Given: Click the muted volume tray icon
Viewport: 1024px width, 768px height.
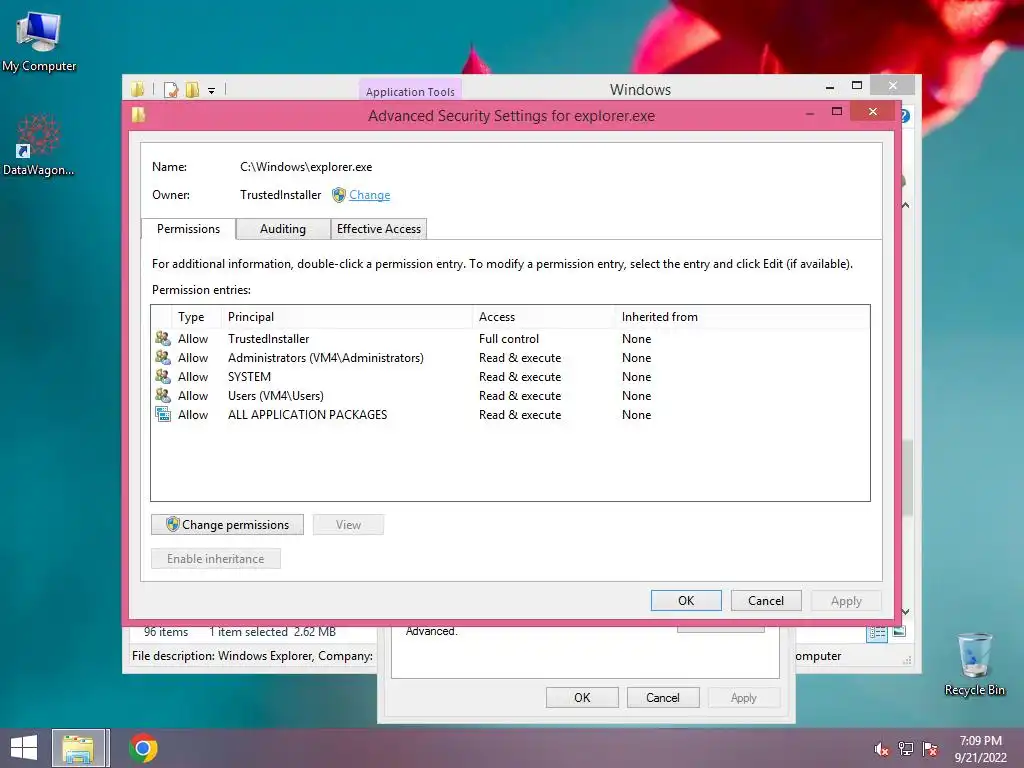Looking at the screenshot, I should click(881, 749).
